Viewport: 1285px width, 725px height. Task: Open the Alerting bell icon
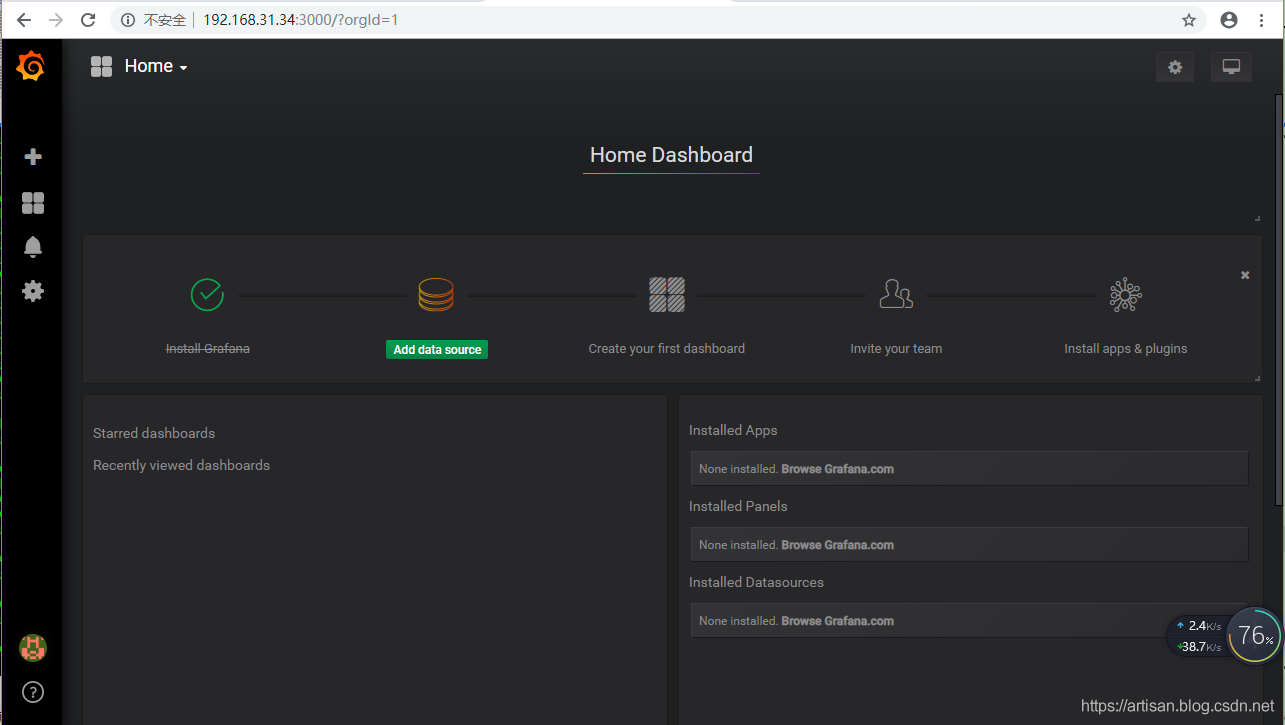click(x=33, y=247)
